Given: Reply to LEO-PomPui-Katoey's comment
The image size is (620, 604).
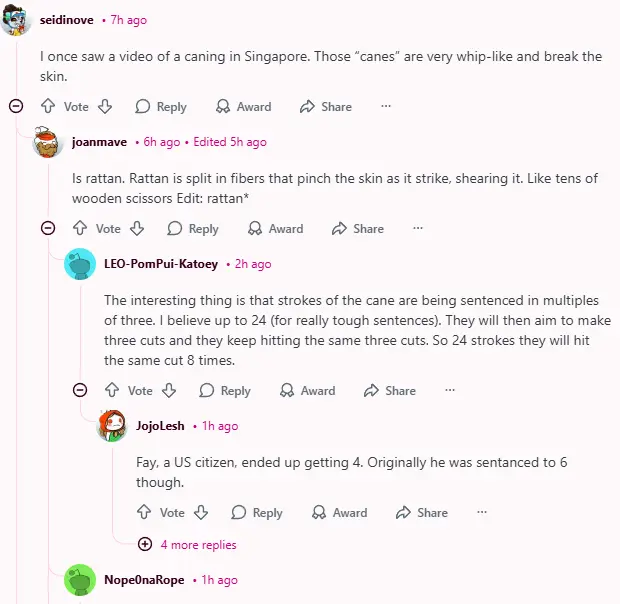Looking at the screenshot, I should pyautogui.click(x=225, y=391).
